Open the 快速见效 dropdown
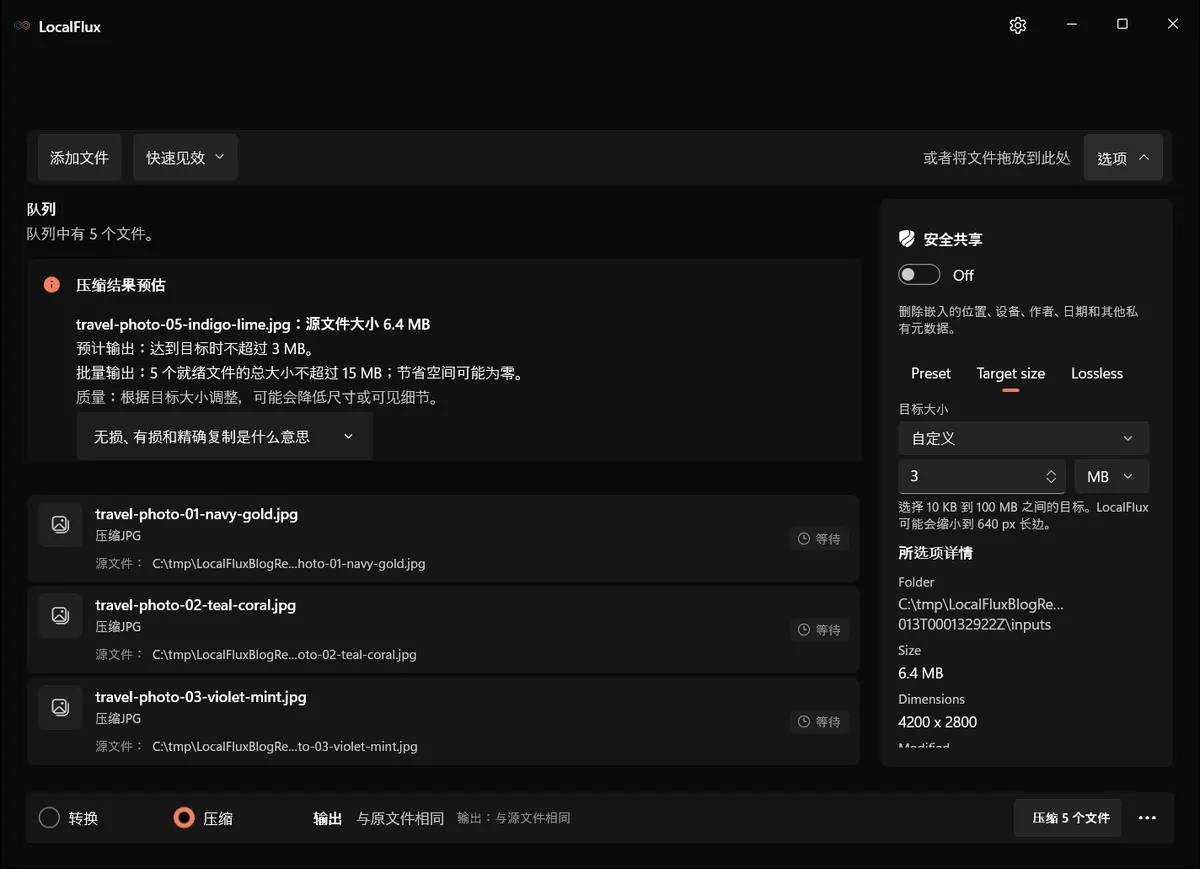The image size is (1200, 869). pos(185,157)
